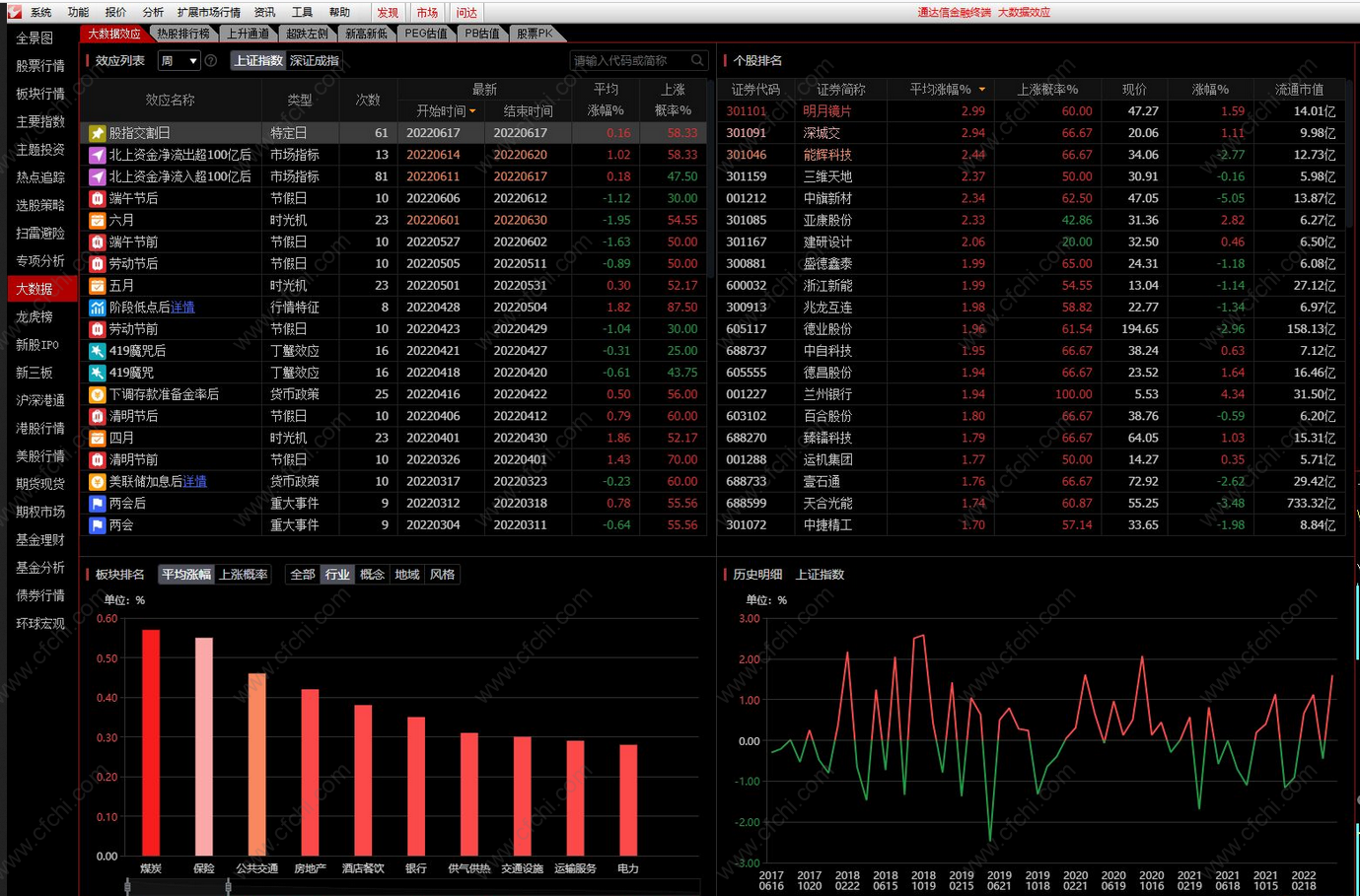This screenshot has width=1360, height=896.
Task: Open the help question-mark icon beside 周
Action: point(210,61)
